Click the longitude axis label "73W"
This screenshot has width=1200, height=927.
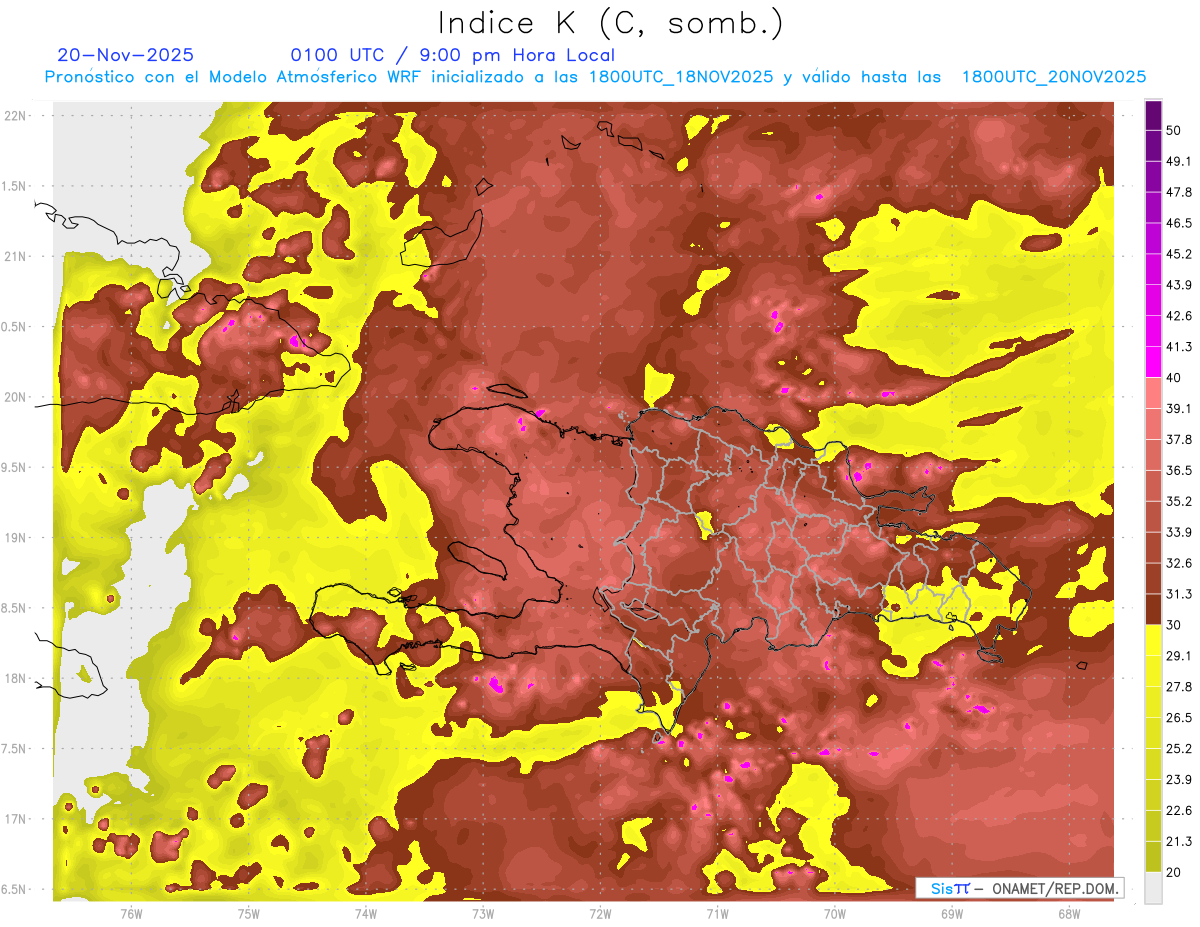[x=483, y=914]
